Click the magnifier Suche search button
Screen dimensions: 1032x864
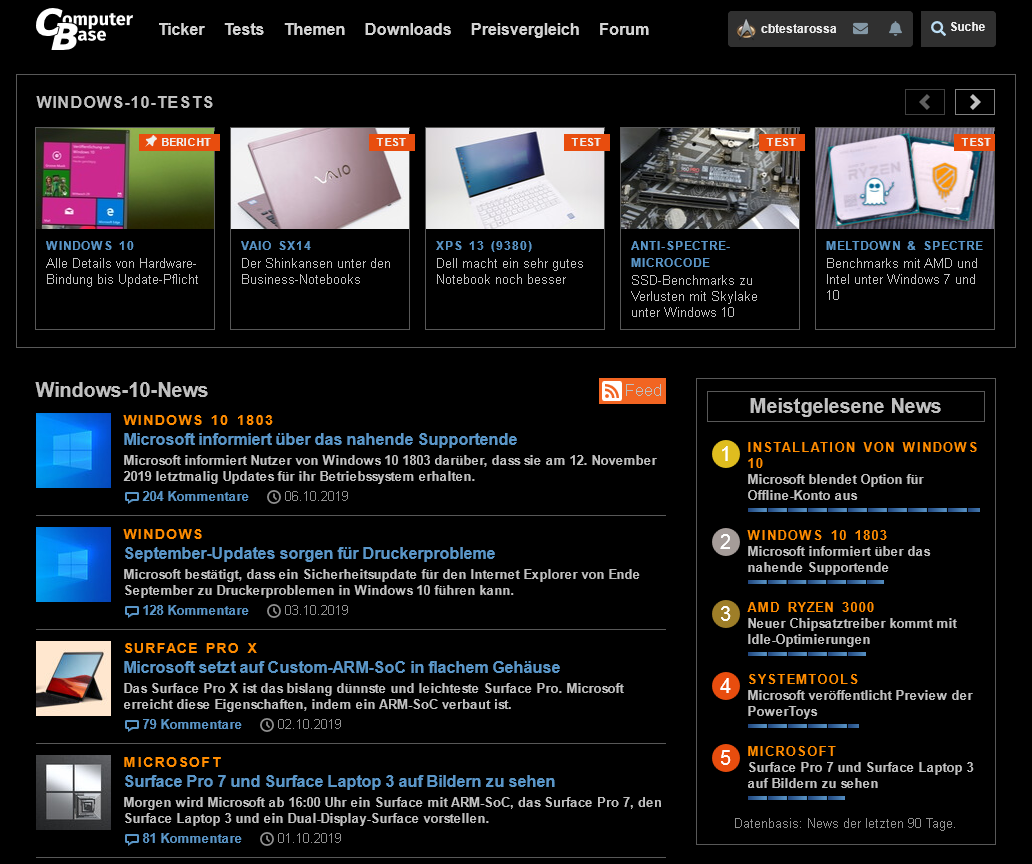coord(958,28)
